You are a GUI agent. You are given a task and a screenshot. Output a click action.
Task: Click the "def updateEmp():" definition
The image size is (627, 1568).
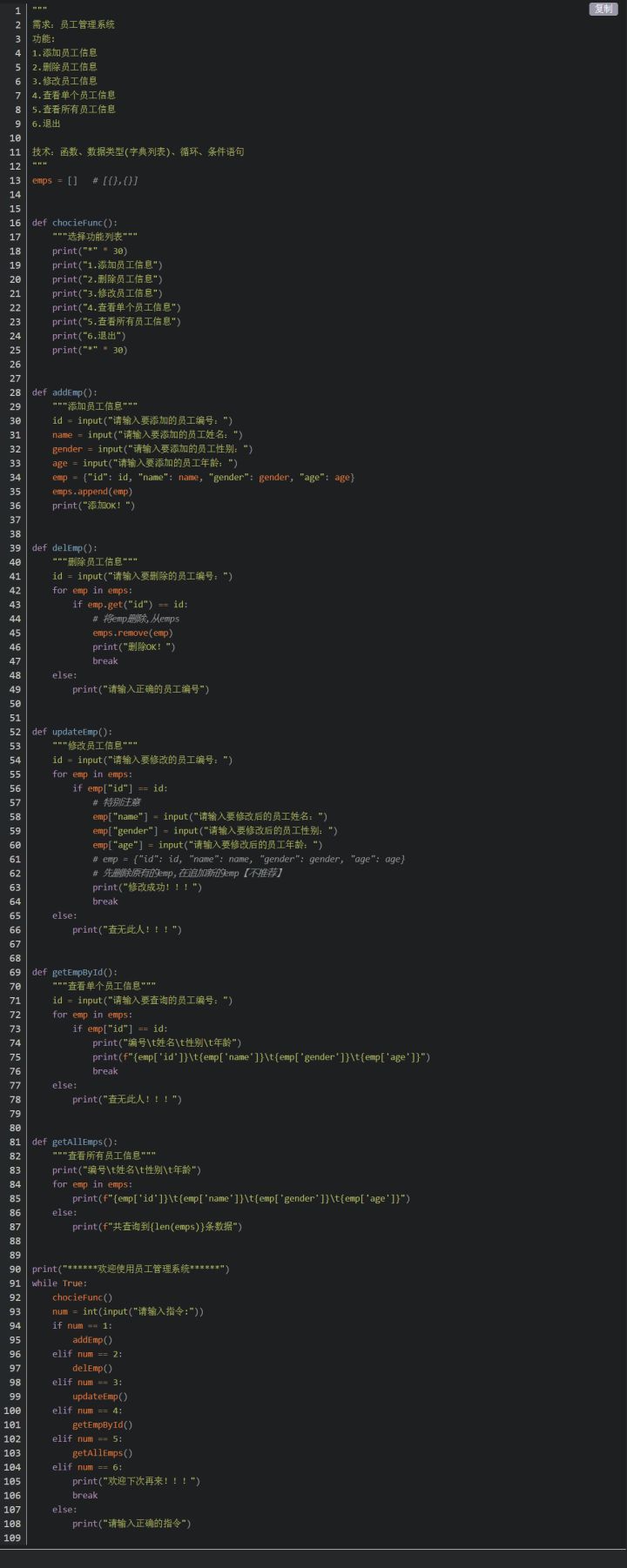(x=72, y=732)
